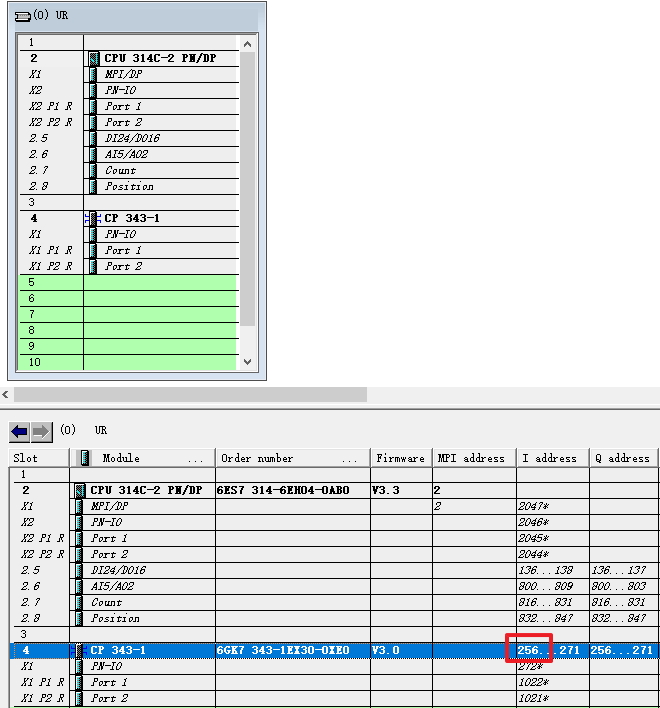Click the DI24/DO16 submodule icon in rack view
Viewport: 660px width, 708px height.
(x=93, y=138)
